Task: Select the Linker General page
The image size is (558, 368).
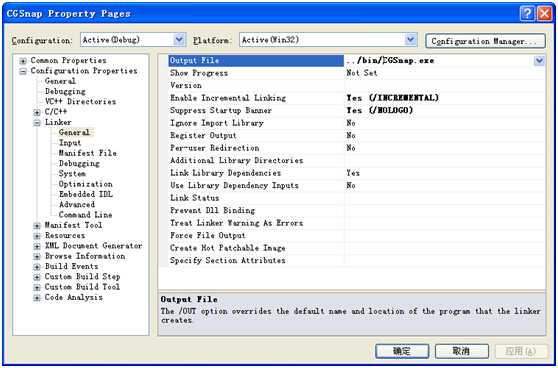Action: coord(74,132)
